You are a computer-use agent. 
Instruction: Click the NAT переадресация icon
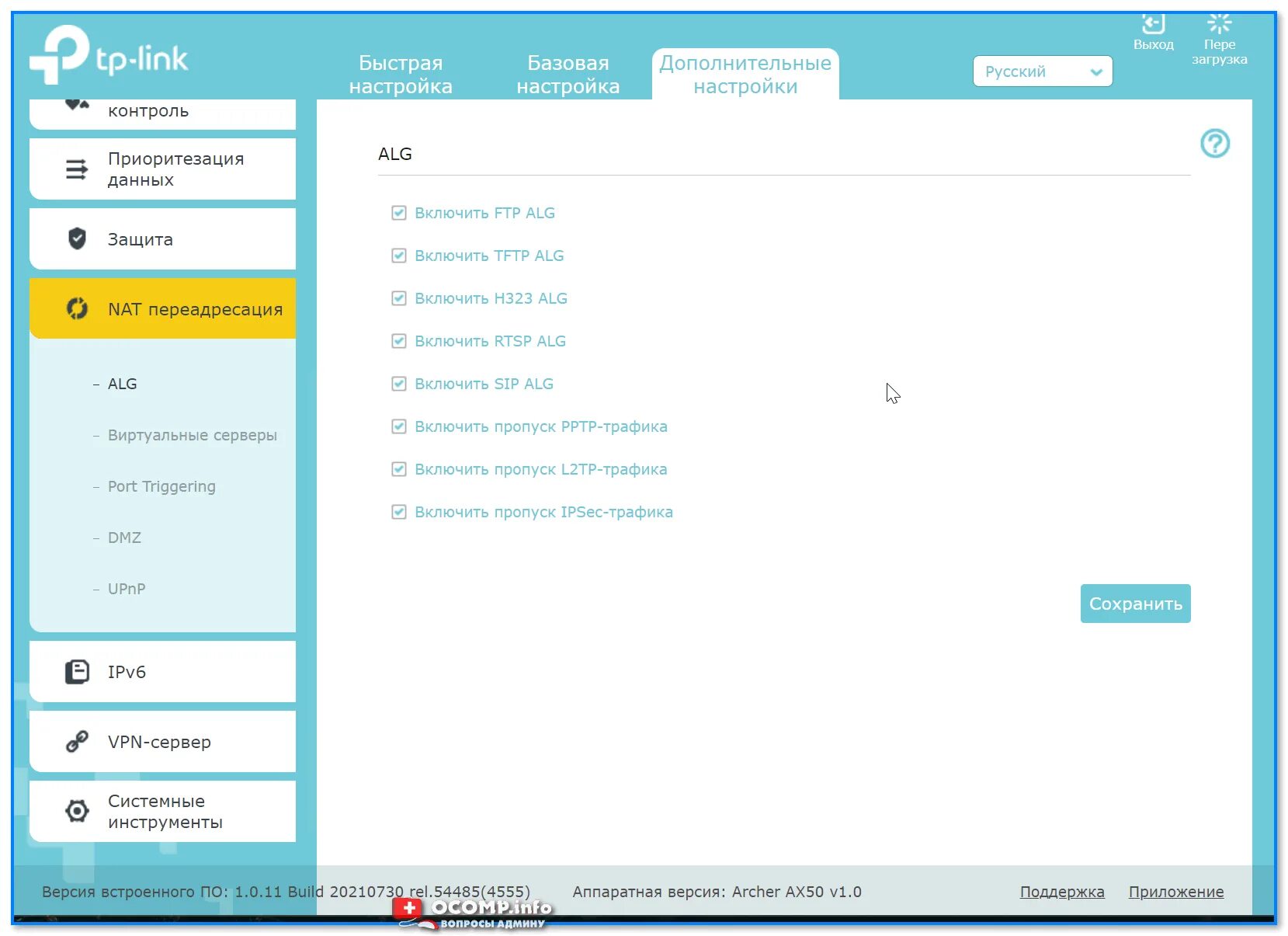click(x=77, y=308)
